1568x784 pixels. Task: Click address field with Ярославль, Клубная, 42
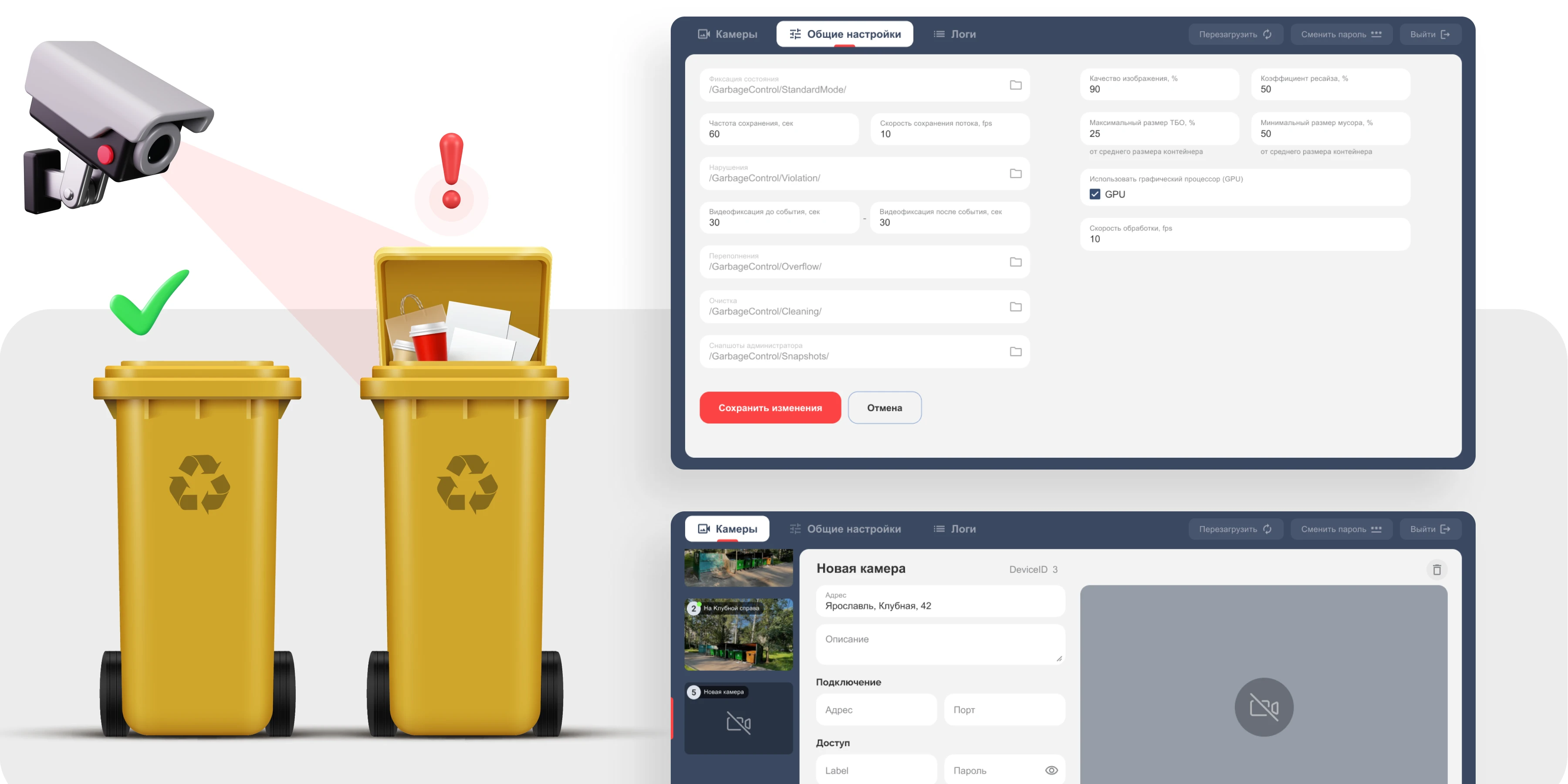940,601
